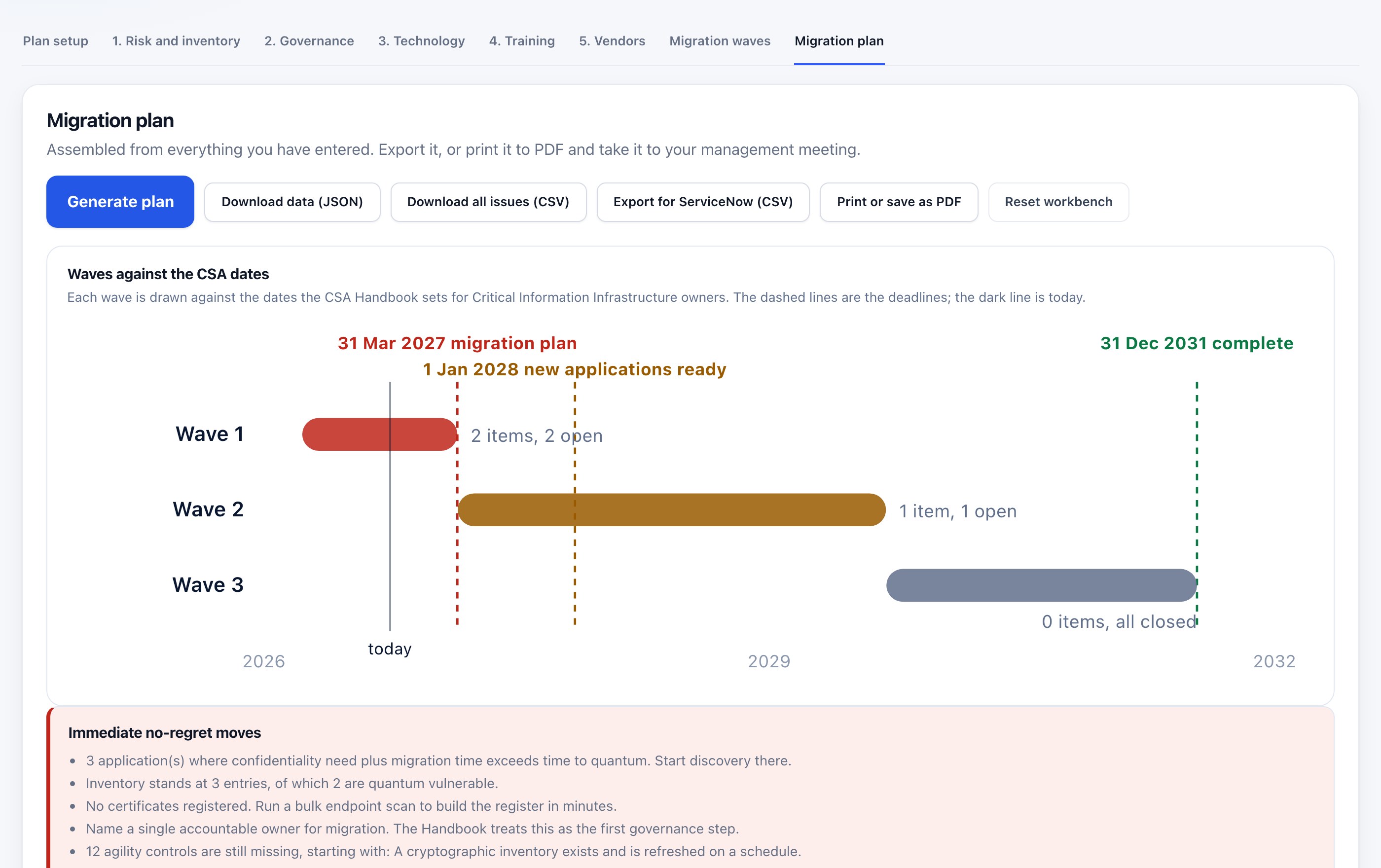Image resolution: width=1381 pixels, height=868 pixels.
Task: Click the '3 application(s) where confidentiality' bullet
Action: pyautogui.click(x=439, y=760)
